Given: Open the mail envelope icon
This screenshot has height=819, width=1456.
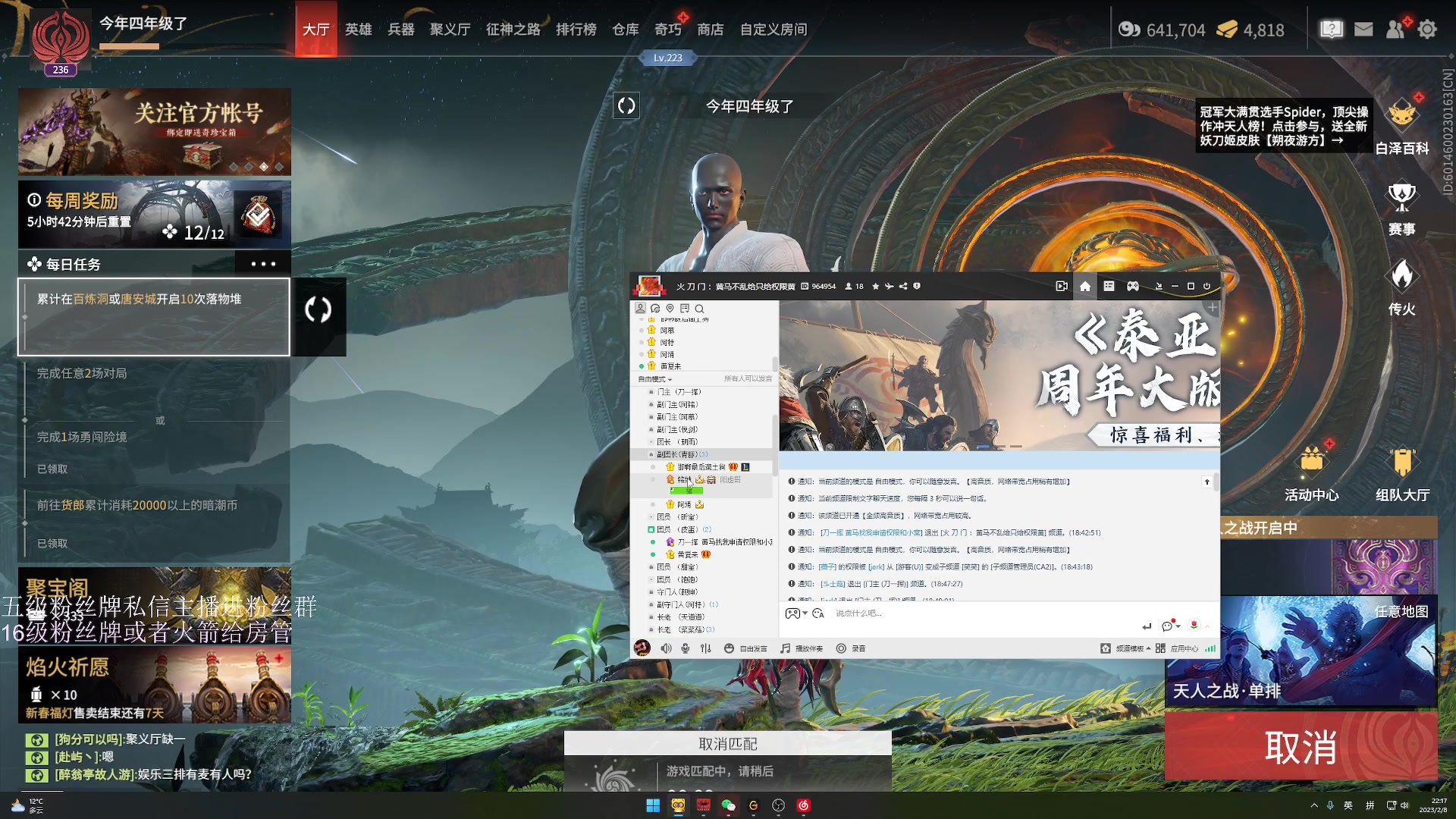Looking at the screenshot, I should tap(1363, 30).
